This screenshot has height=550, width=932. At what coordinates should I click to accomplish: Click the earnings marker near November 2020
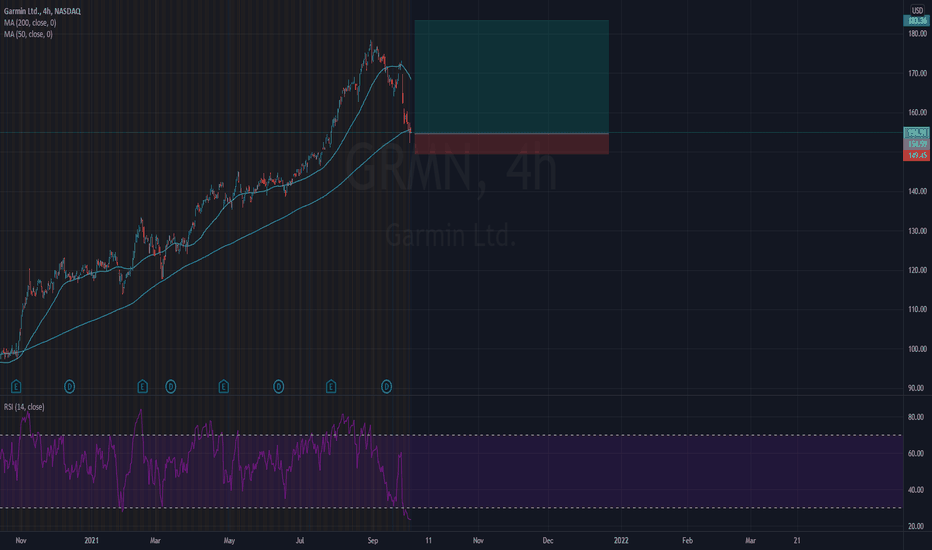tap(16, 387)
